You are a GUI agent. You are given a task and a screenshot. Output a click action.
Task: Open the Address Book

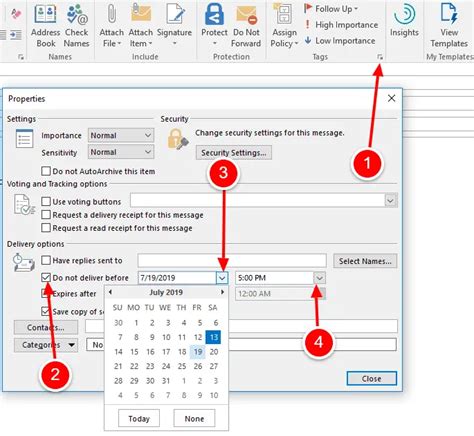pyautogui.click(x=45, y=26)
